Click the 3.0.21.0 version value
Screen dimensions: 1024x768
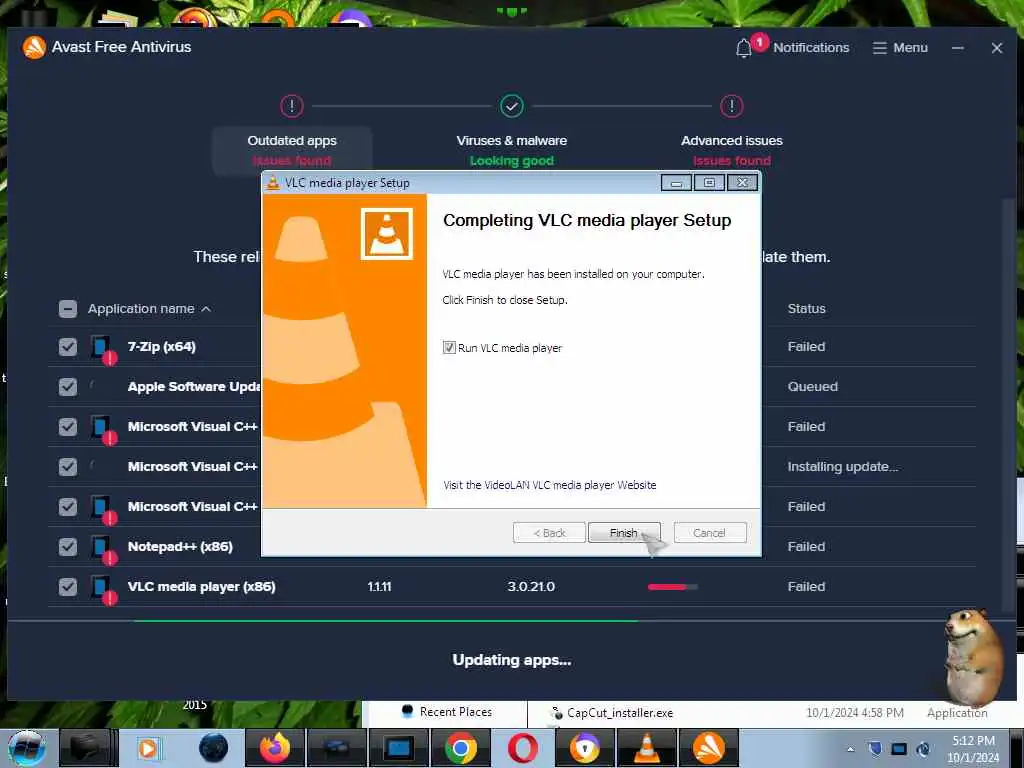tap(531, 586)
